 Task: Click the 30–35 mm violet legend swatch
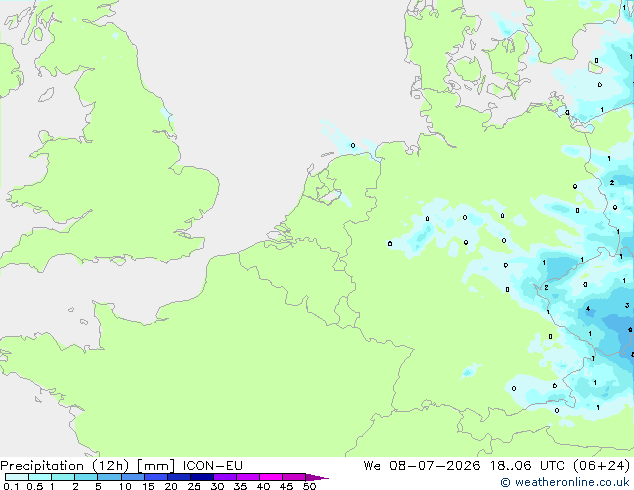(x=225, y=477)
